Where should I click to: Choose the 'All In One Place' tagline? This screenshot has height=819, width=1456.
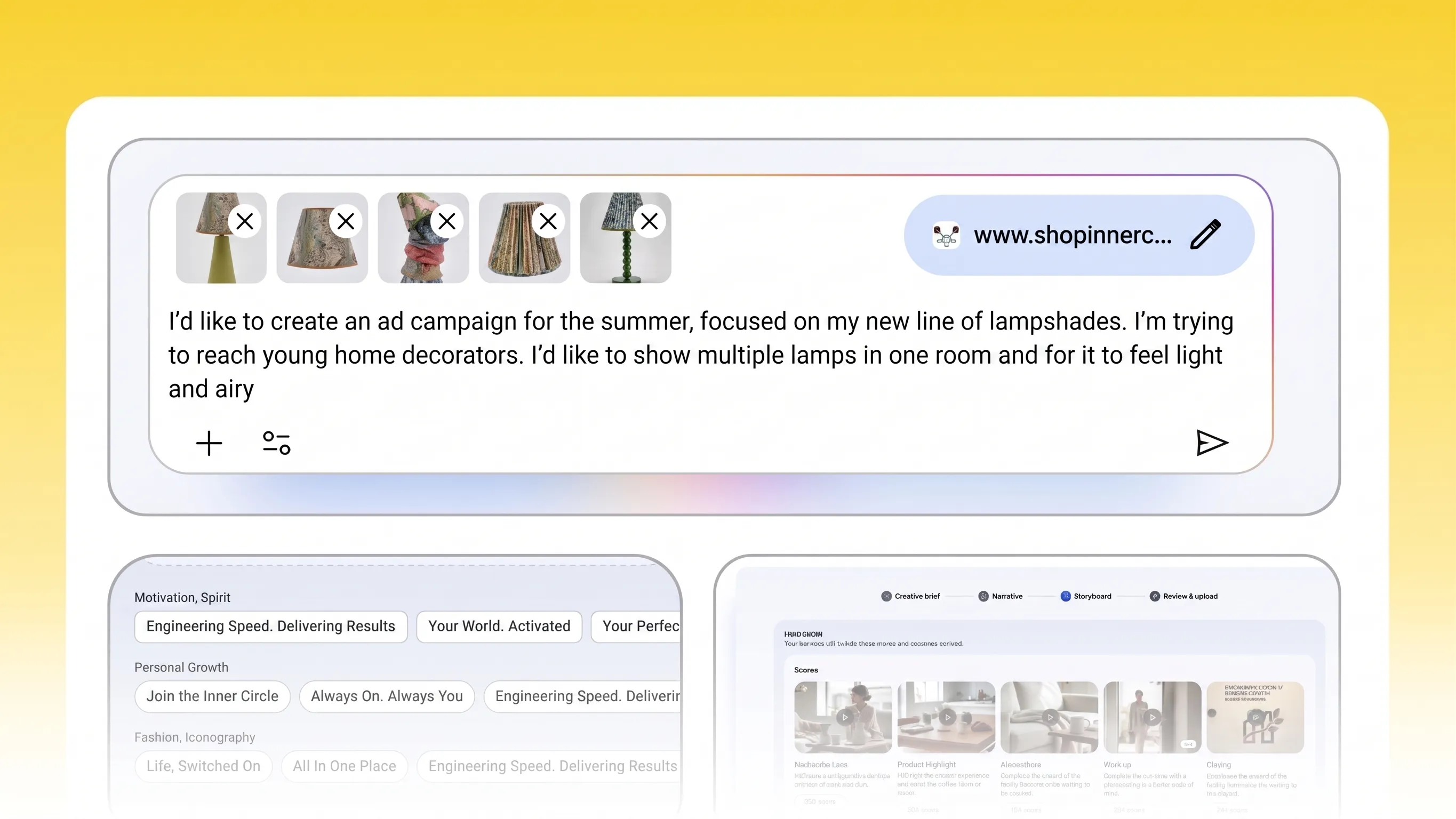coord(344,766)
